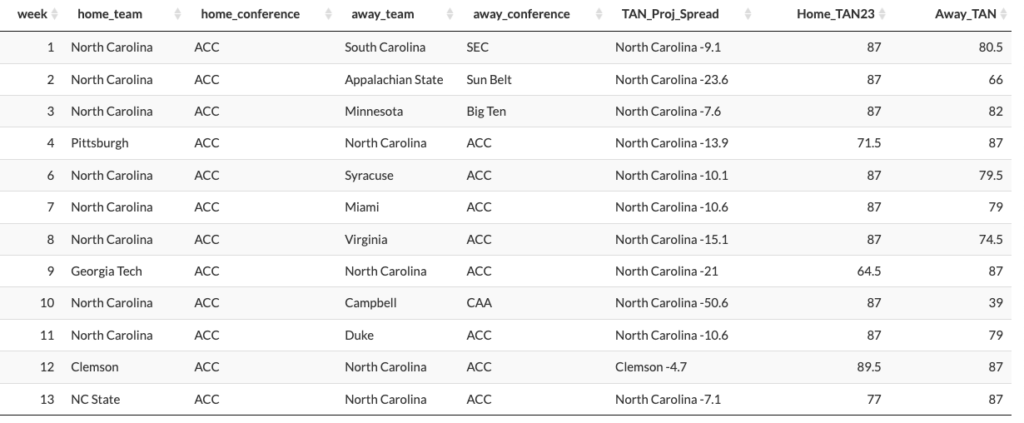
Task: Select the Pittsburgh home team cell
Action: (100, 143)
